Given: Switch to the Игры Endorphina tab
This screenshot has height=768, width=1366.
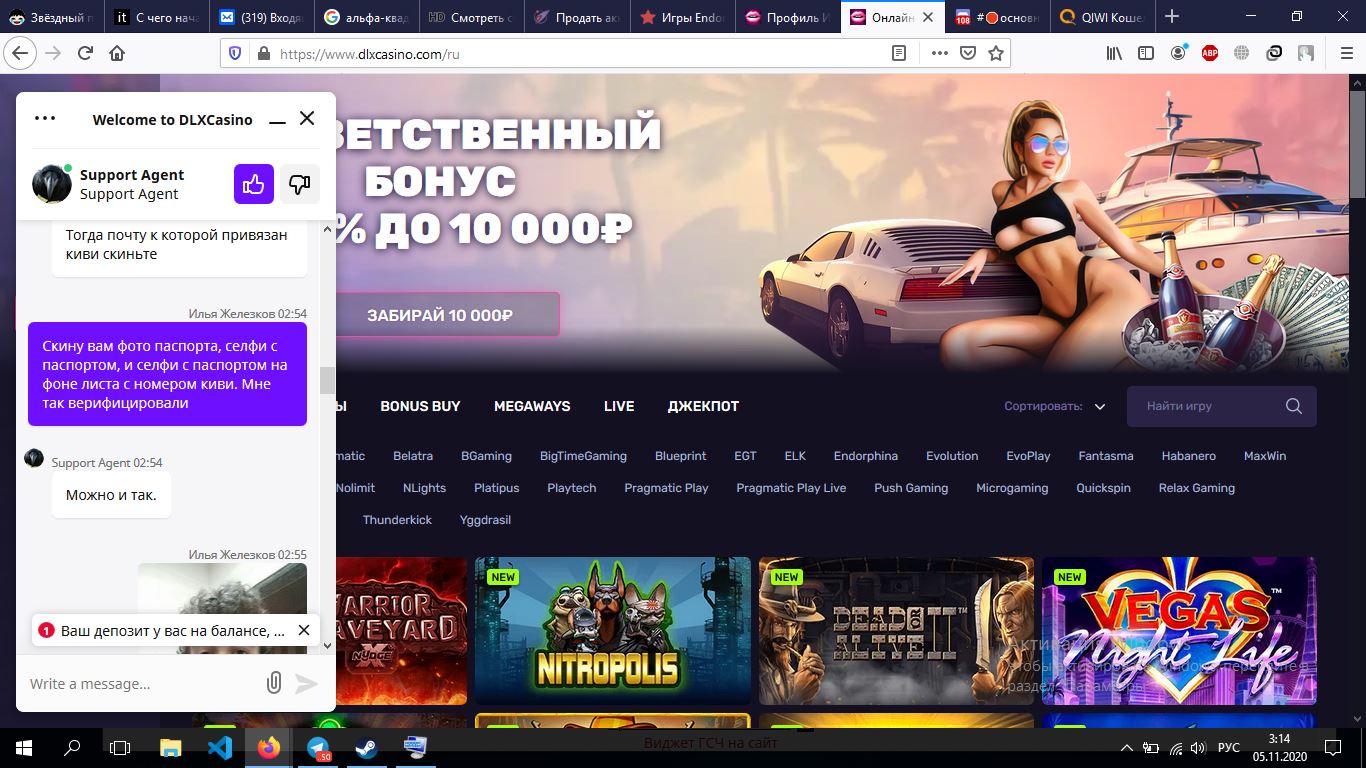Looking at the screenshot, I should click(x=682, y=17).
